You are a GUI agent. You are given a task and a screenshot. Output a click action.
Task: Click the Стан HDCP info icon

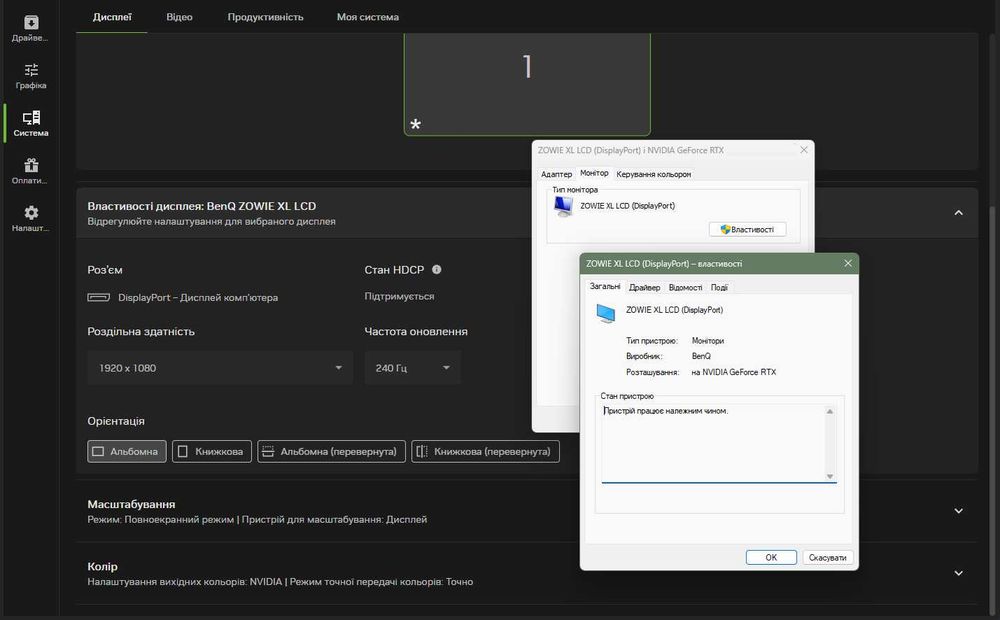[437, 269]
